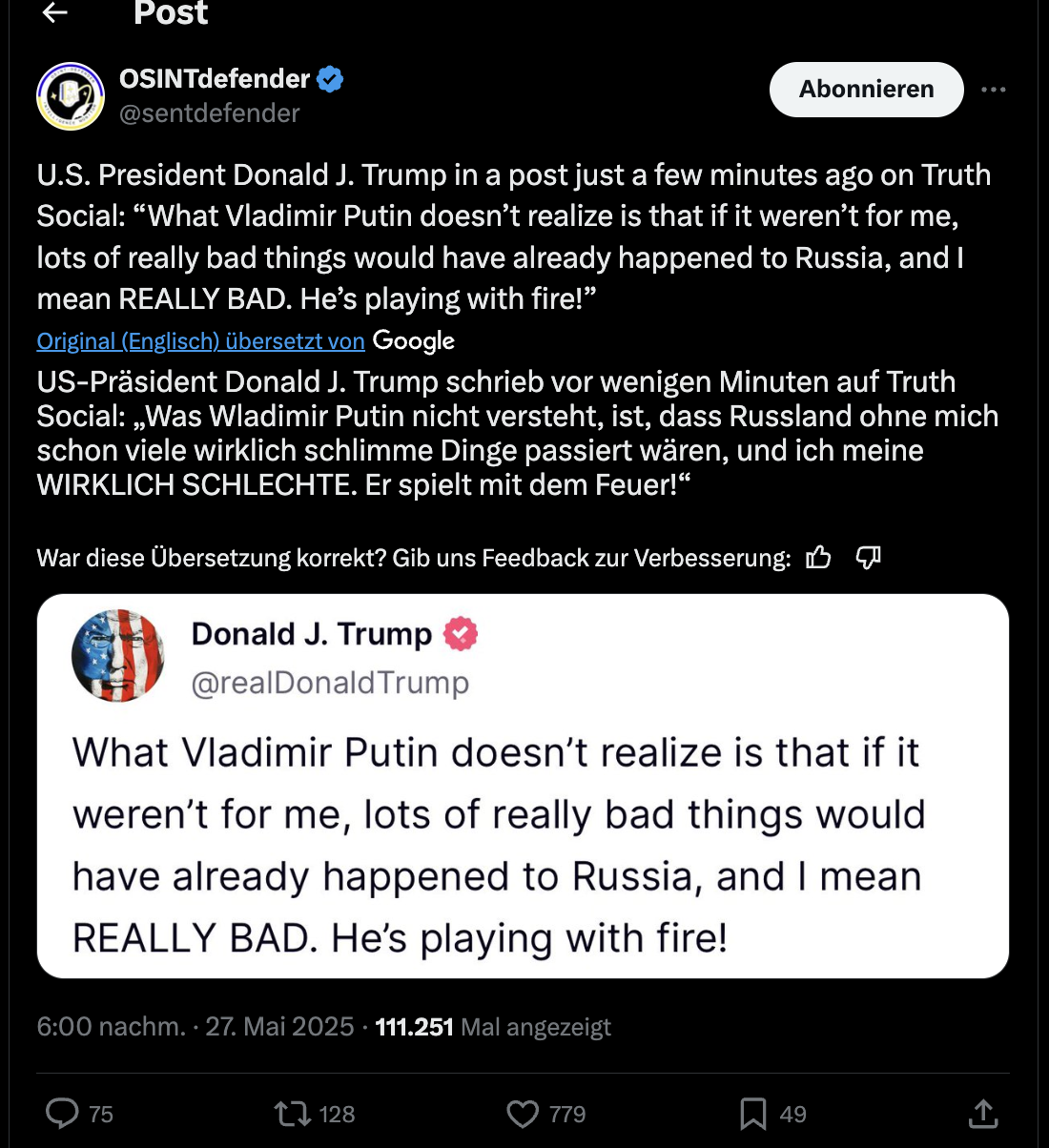
Task: Click the OSINTdefender display name
Action: (215, 79)
